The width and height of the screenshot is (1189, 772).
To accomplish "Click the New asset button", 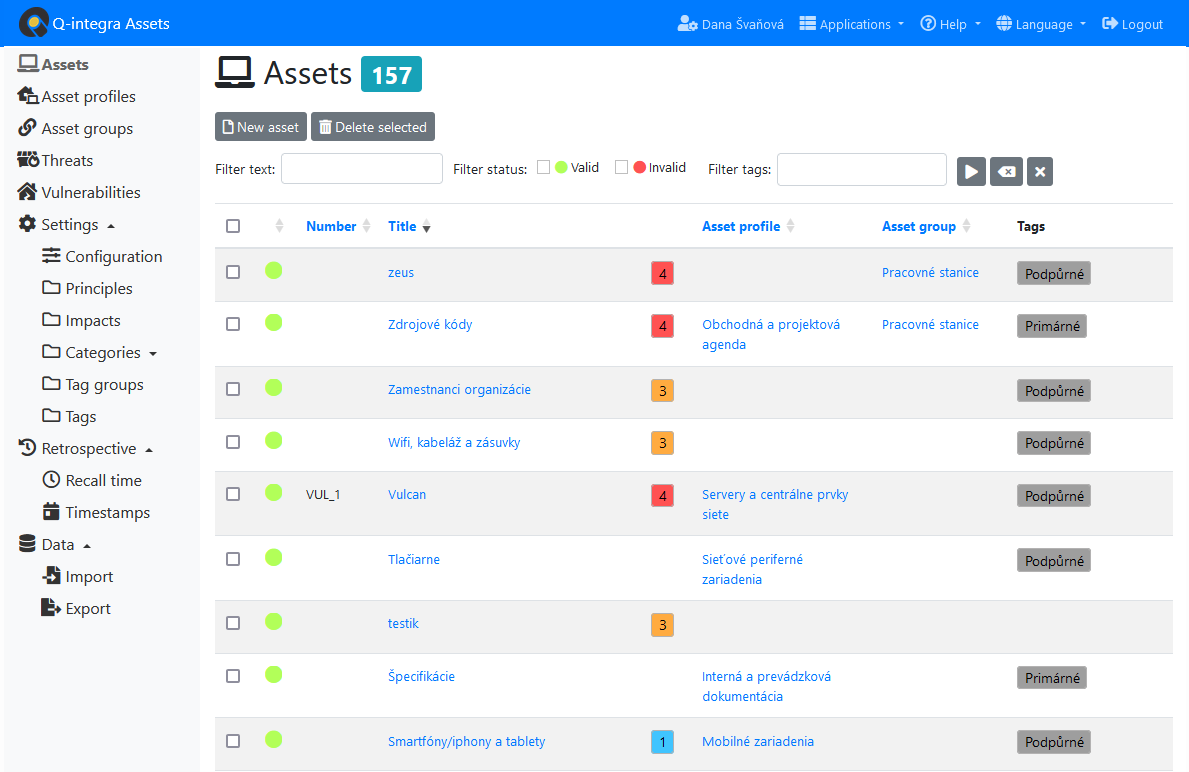I will tap(261, 127).
